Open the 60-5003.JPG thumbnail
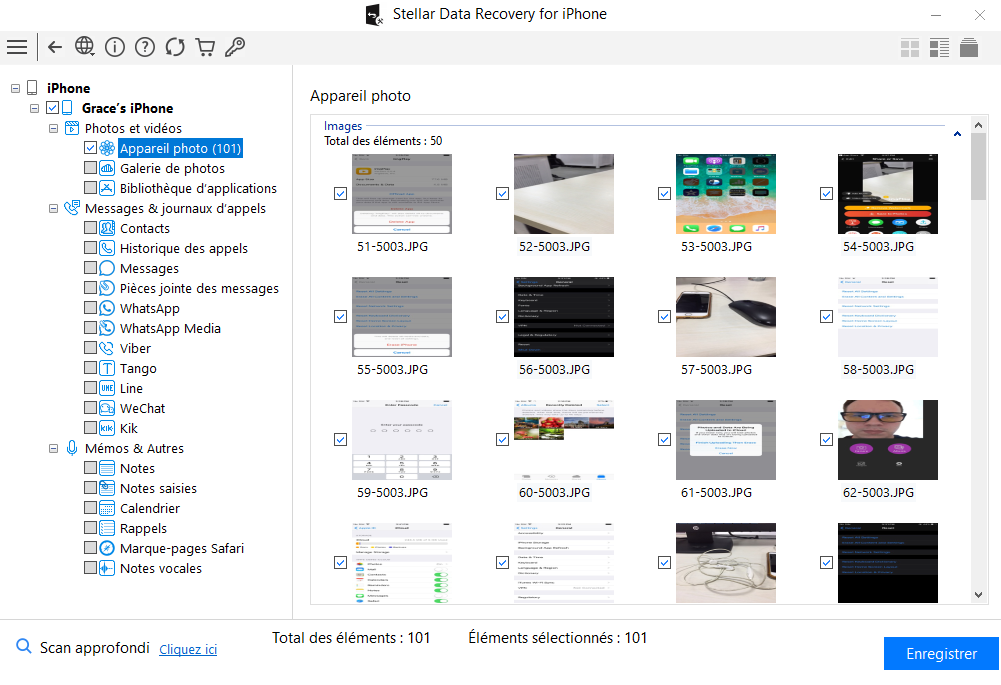 564,440
